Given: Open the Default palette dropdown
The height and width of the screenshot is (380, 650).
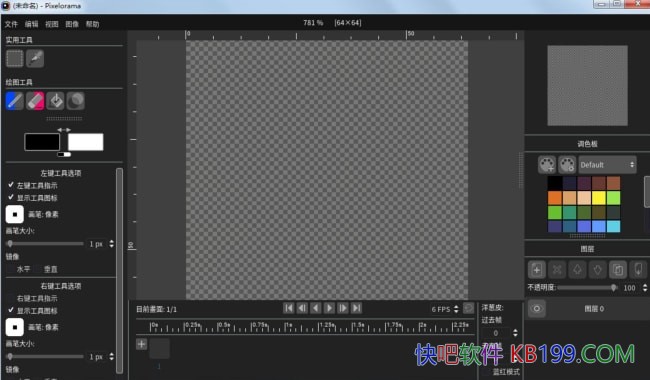Looking at the screenshot, I should 607,165.
